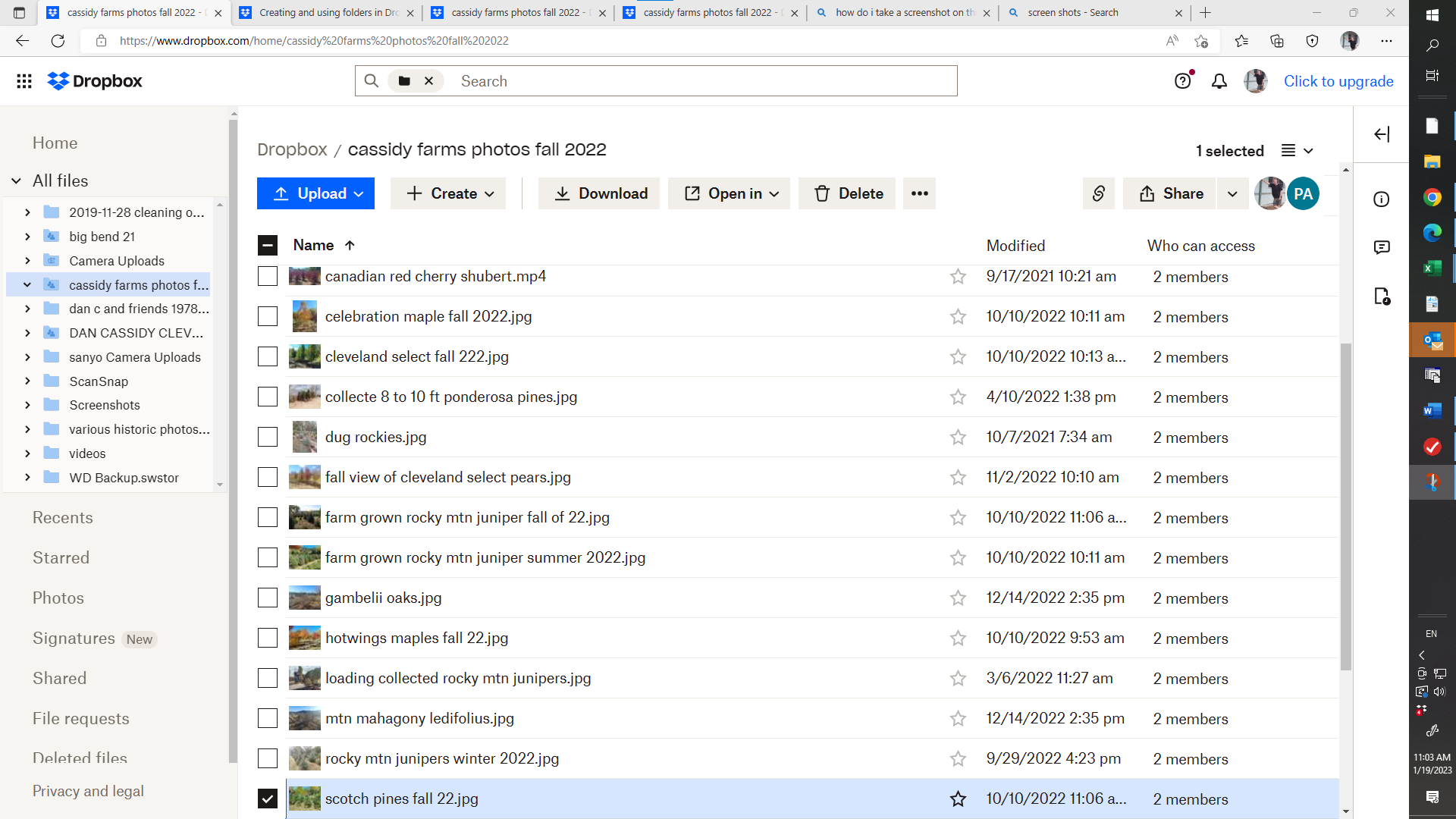Collapse the right side panel
This screenshot has width=1456, height=819.
tap(1382, 134)
